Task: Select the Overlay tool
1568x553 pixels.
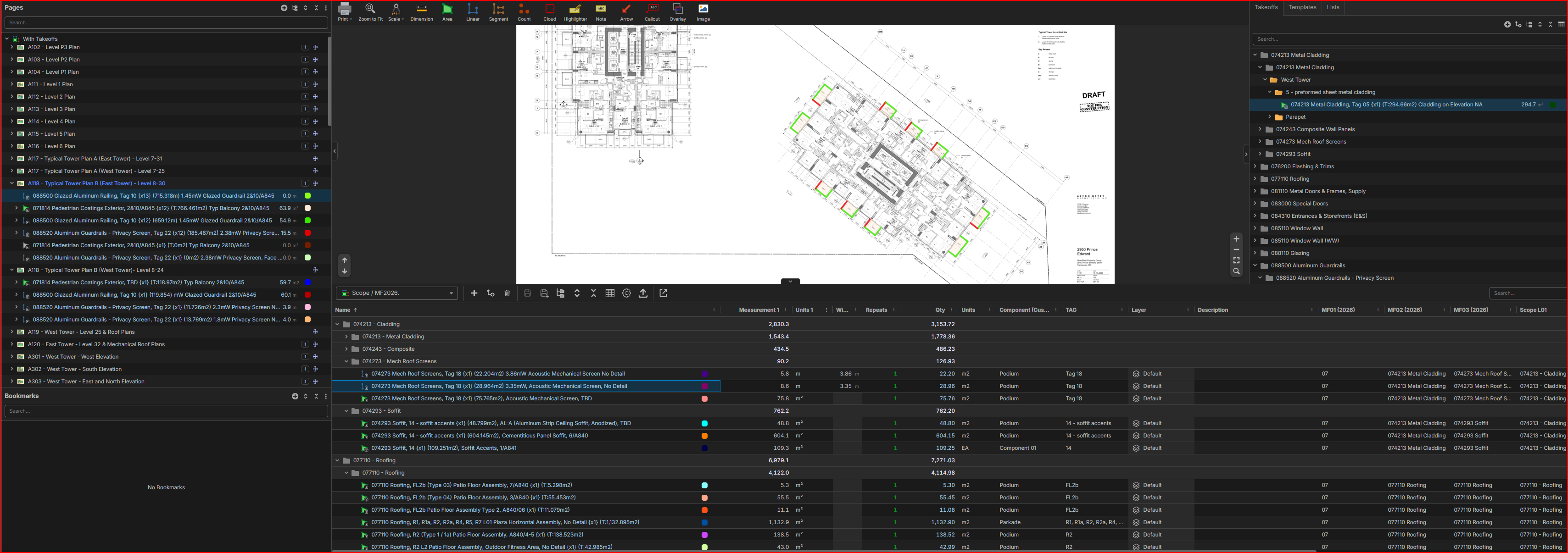Action: [x=677, y=12]
